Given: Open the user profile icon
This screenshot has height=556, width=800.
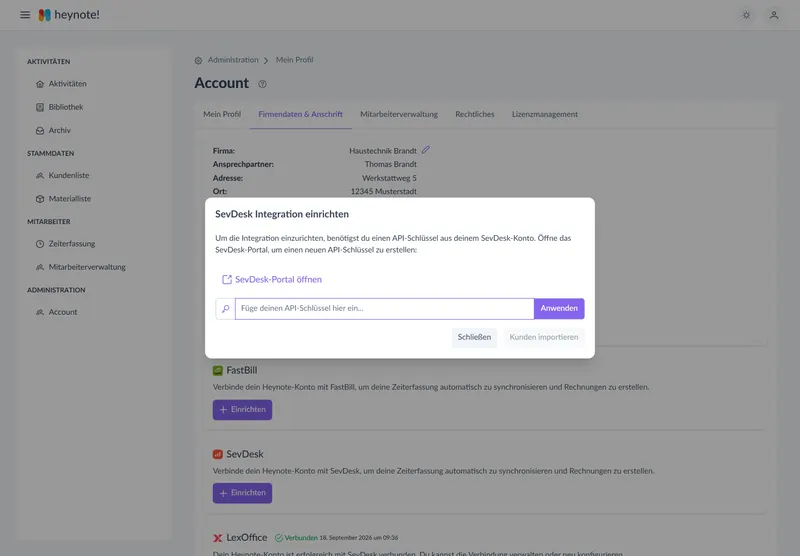Looking at the screenshot, I should 774,15.
